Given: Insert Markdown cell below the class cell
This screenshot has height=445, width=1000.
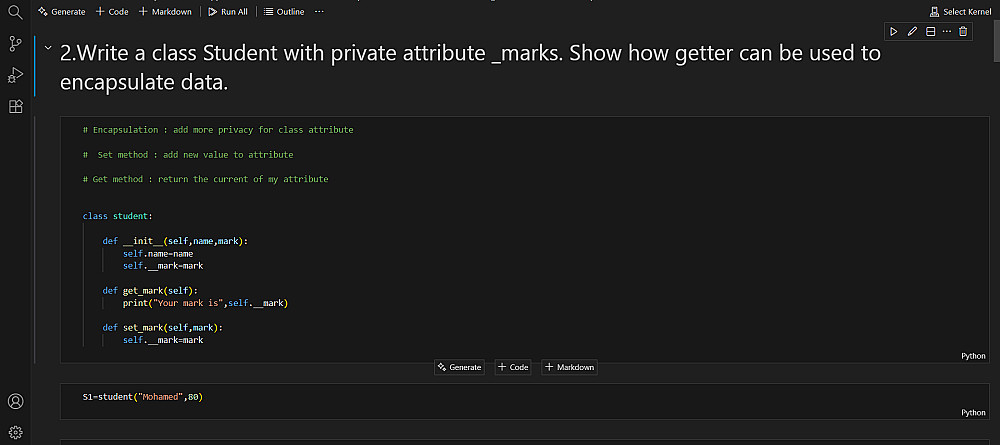Looking at the screenshot, I should pyautogui.click(x=569, y=367).
